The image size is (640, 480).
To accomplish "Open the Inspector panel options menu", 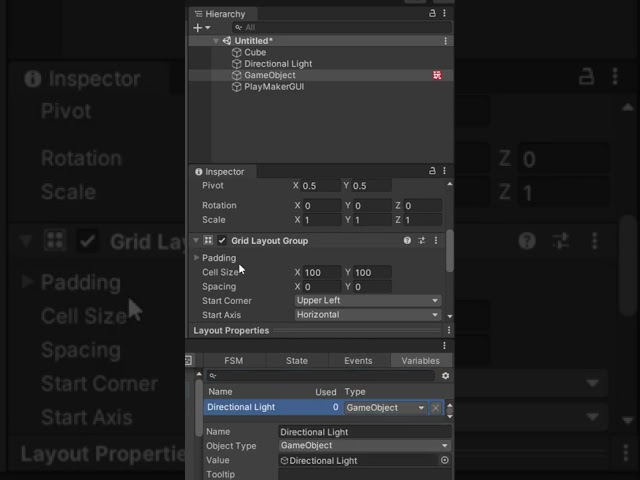I will point(444,171).
